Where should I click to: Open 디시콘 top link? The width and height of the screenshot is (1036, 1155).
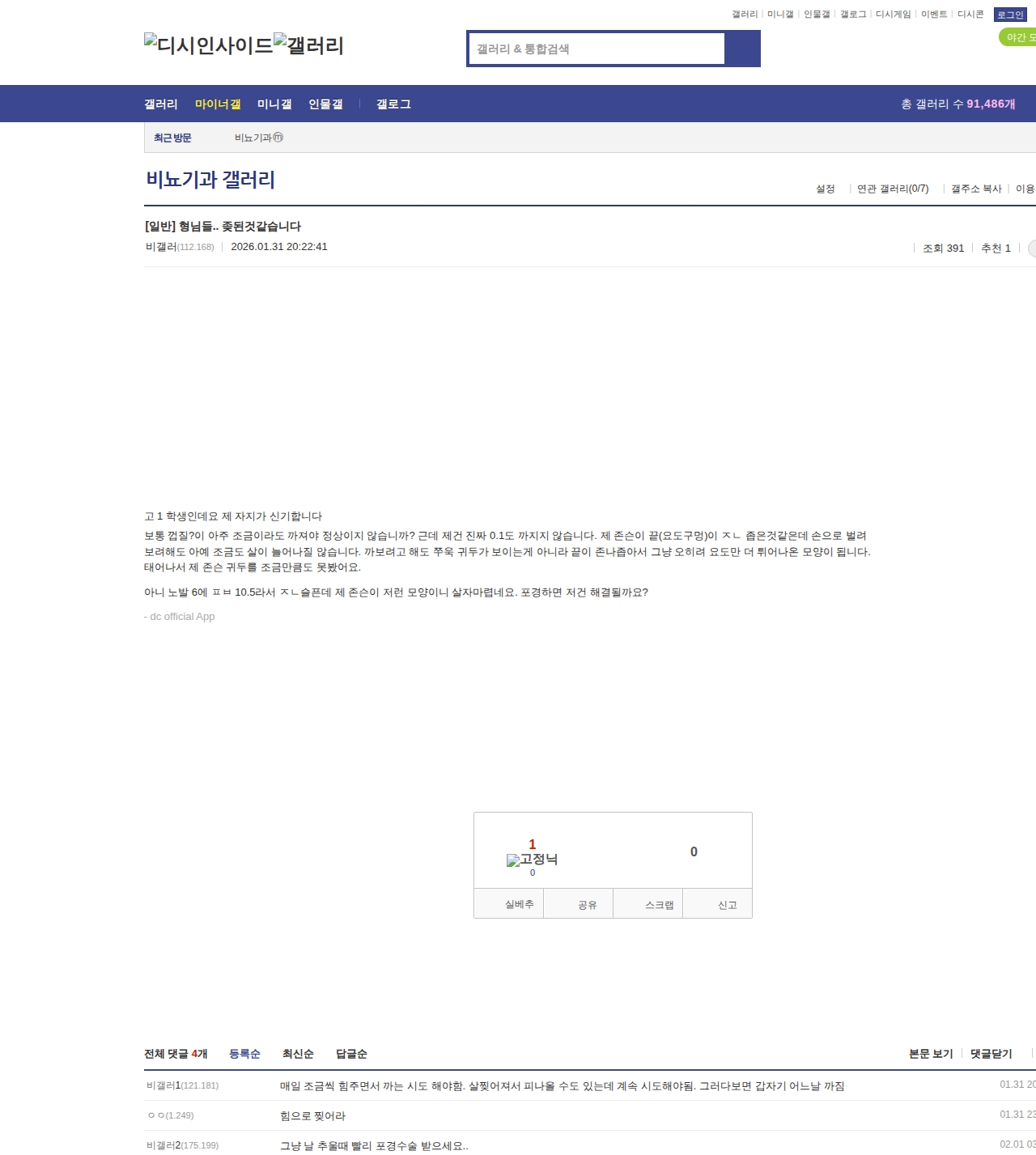click(970, 15)
